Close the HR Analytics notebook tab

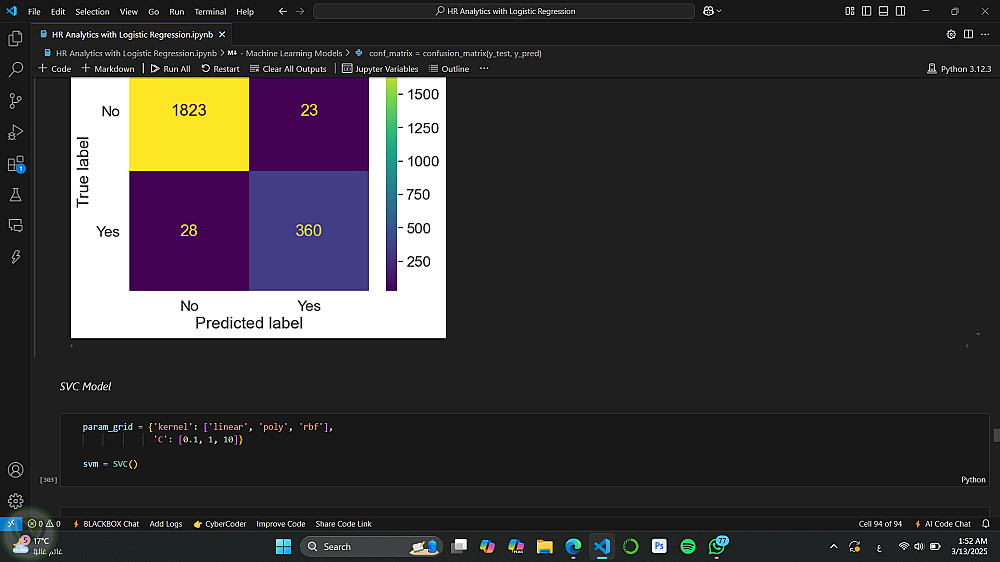(222, 34)
